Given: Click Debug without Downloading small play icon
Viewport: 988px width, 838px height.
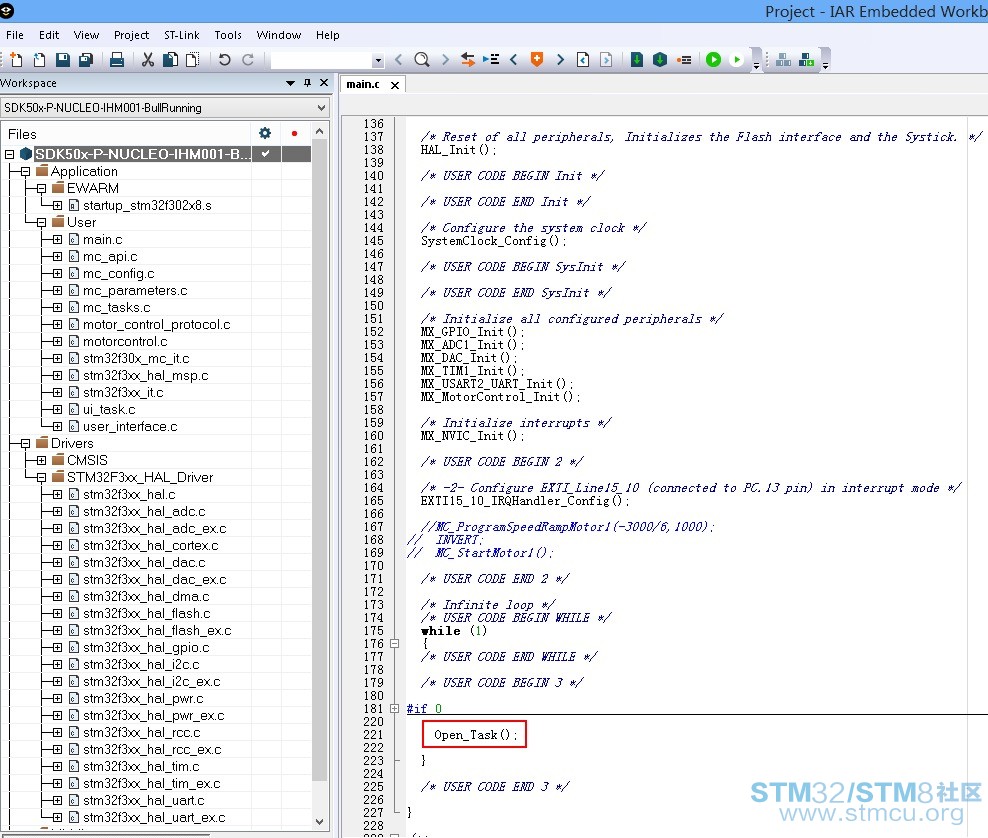Looking at the screenshot, I should [x=736, y=60].
